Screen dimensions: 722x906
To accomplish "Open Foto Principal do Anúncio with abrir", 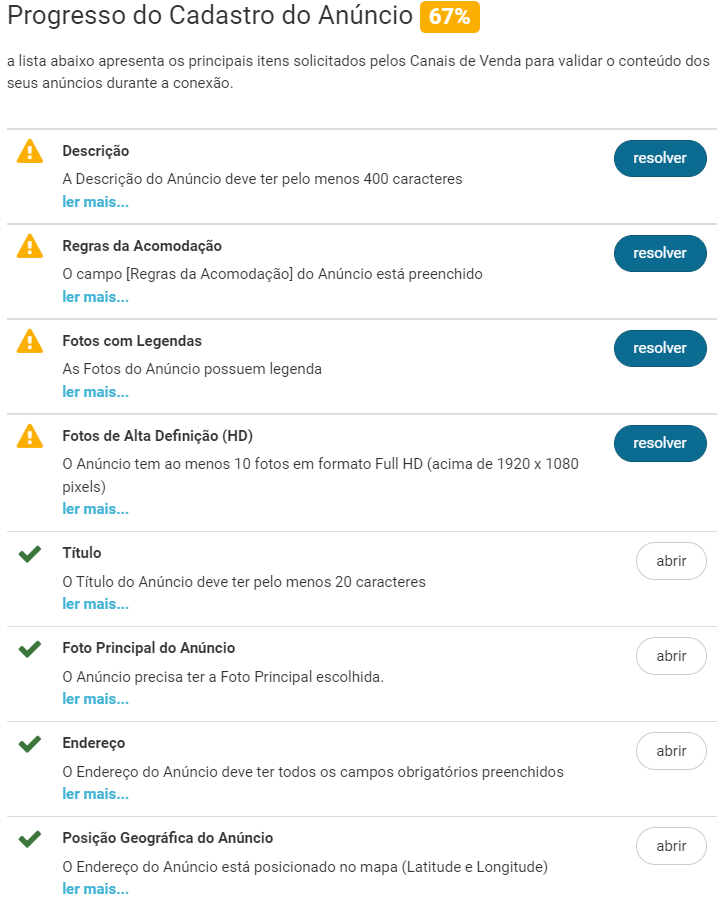I will 671,656.
